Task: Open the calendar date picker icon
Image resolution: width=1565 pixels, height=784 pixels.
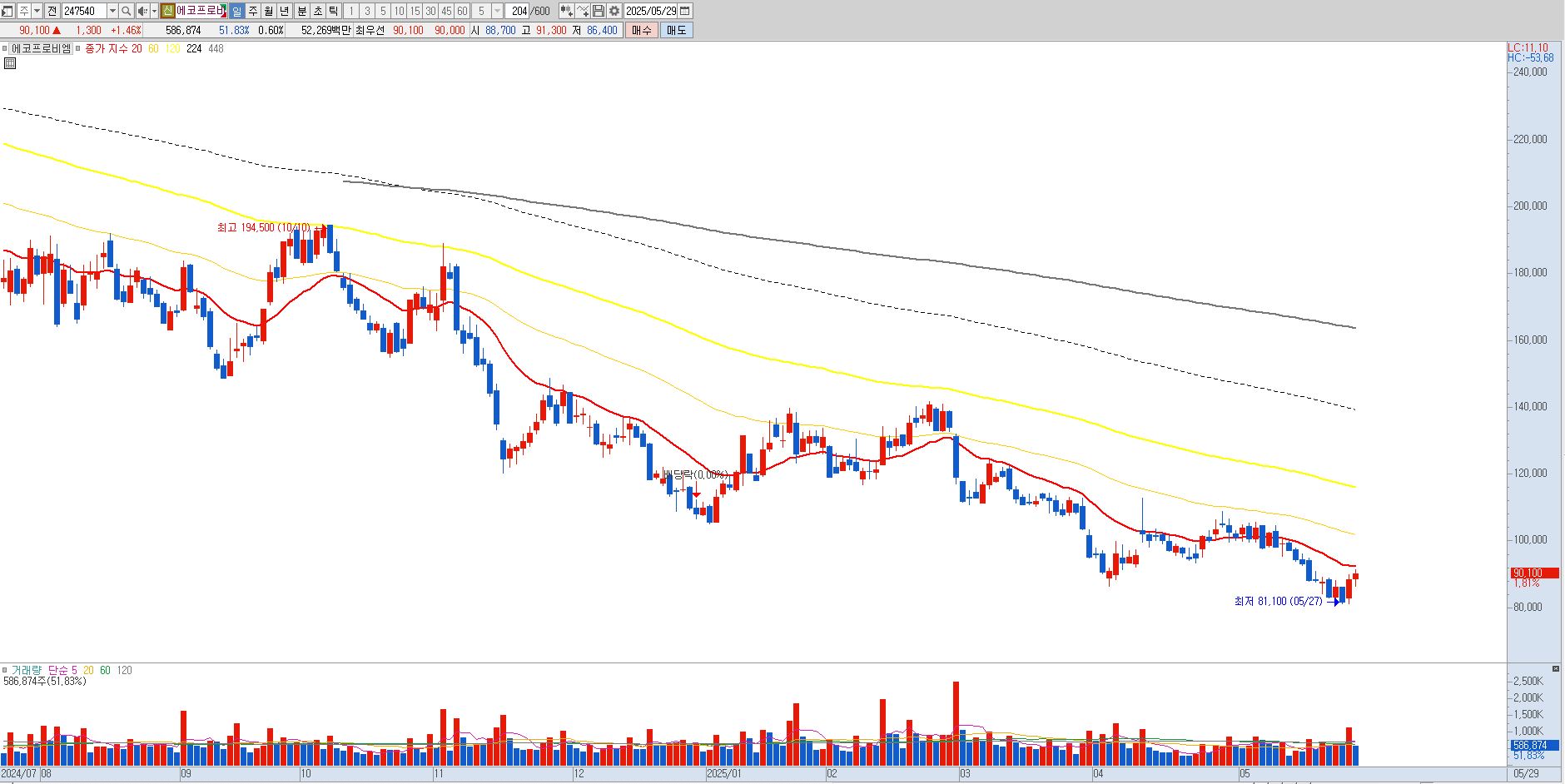Action: coord(685,11)
